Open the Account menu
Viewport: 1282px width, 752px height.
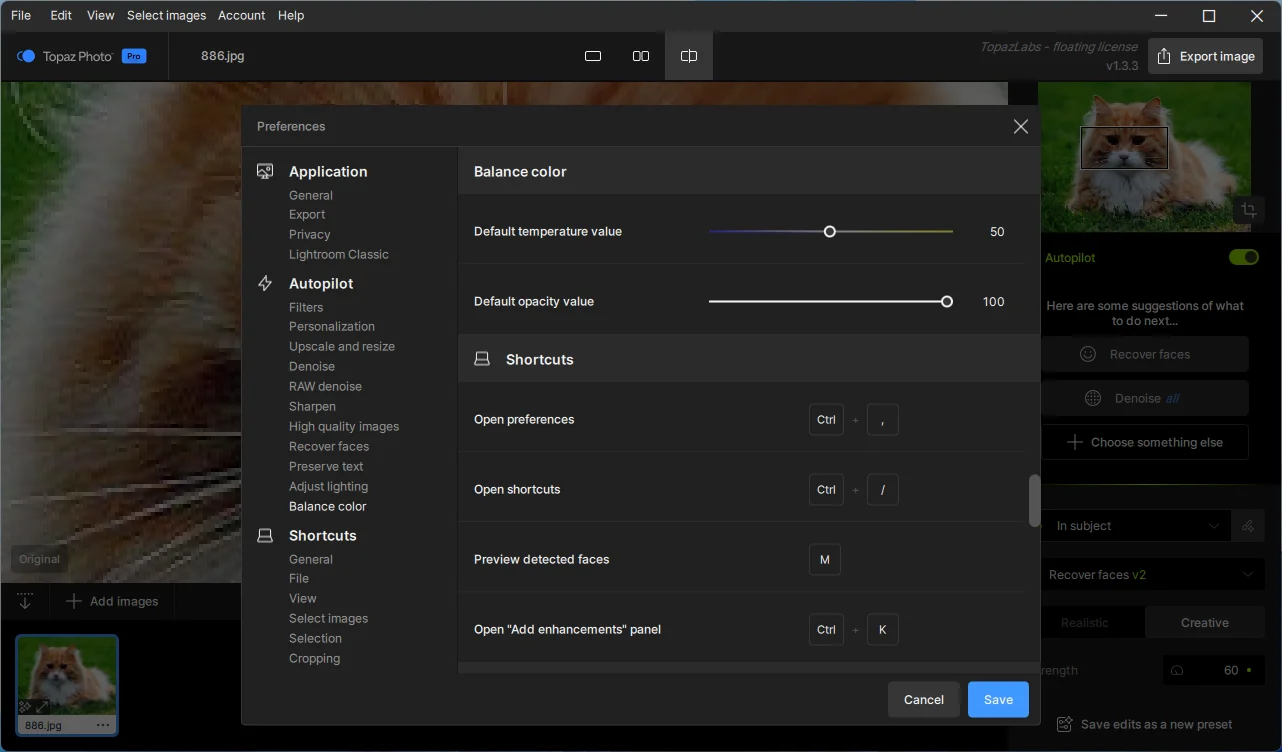point(242,15)
